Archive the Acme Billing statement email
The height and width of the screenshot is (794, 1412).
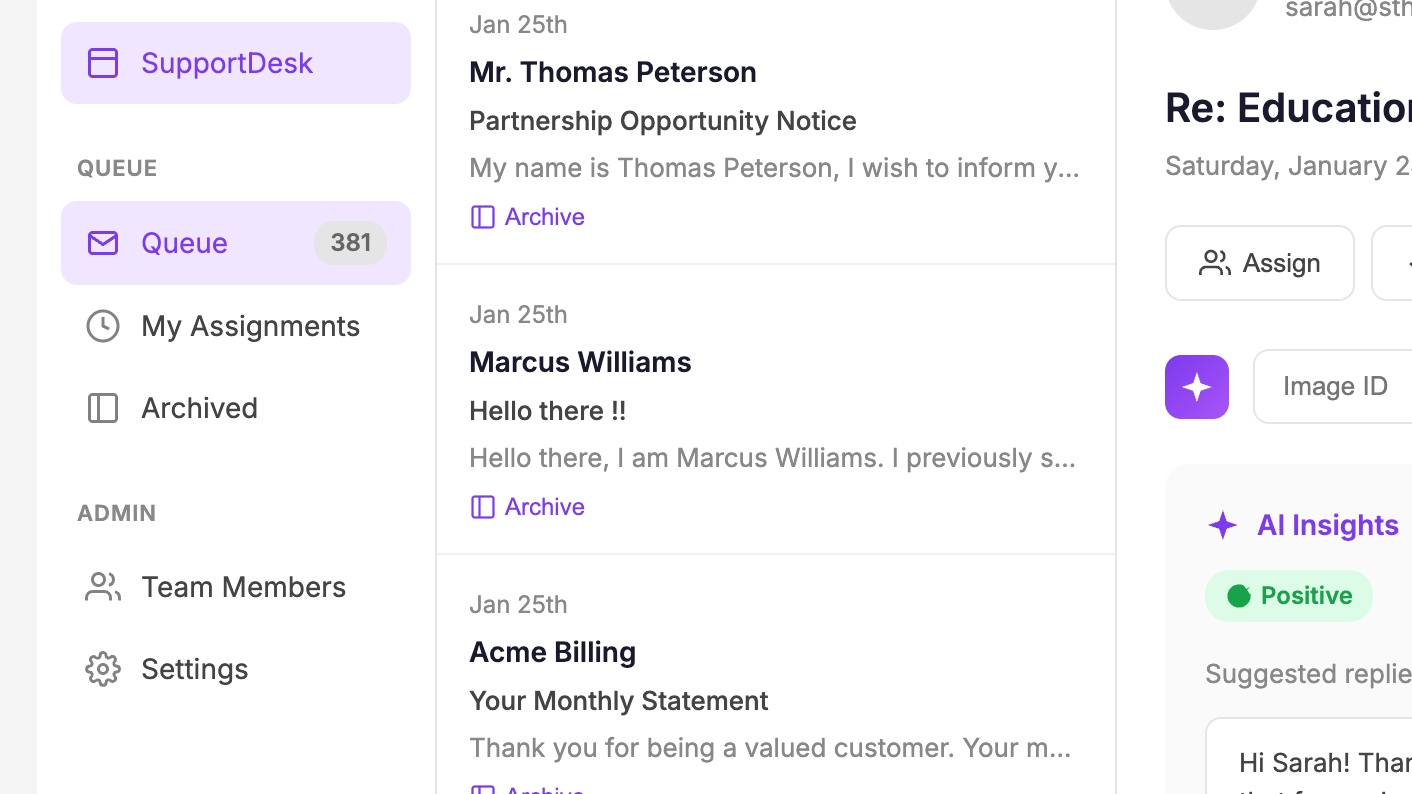527,790
